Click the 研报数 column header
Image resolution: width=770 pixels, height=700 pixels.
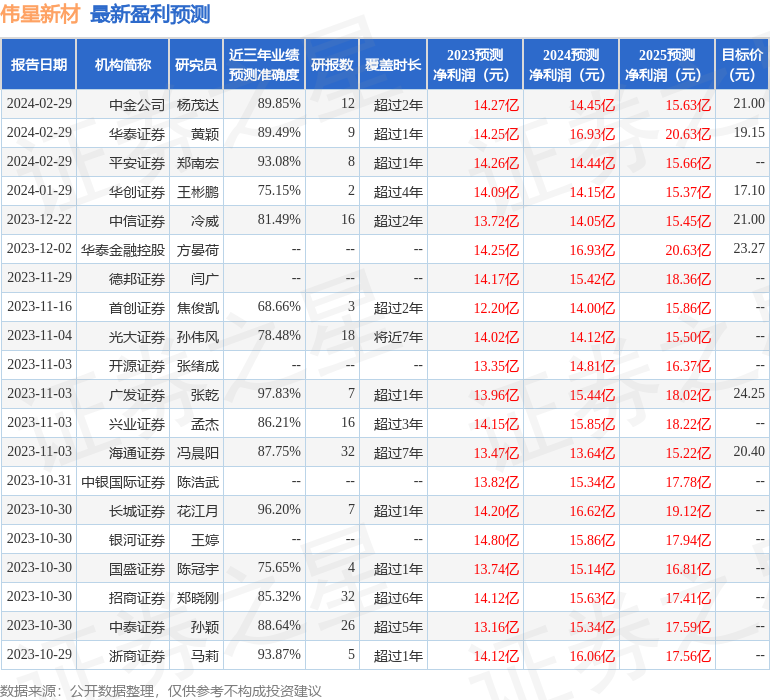tap(332, 64)
